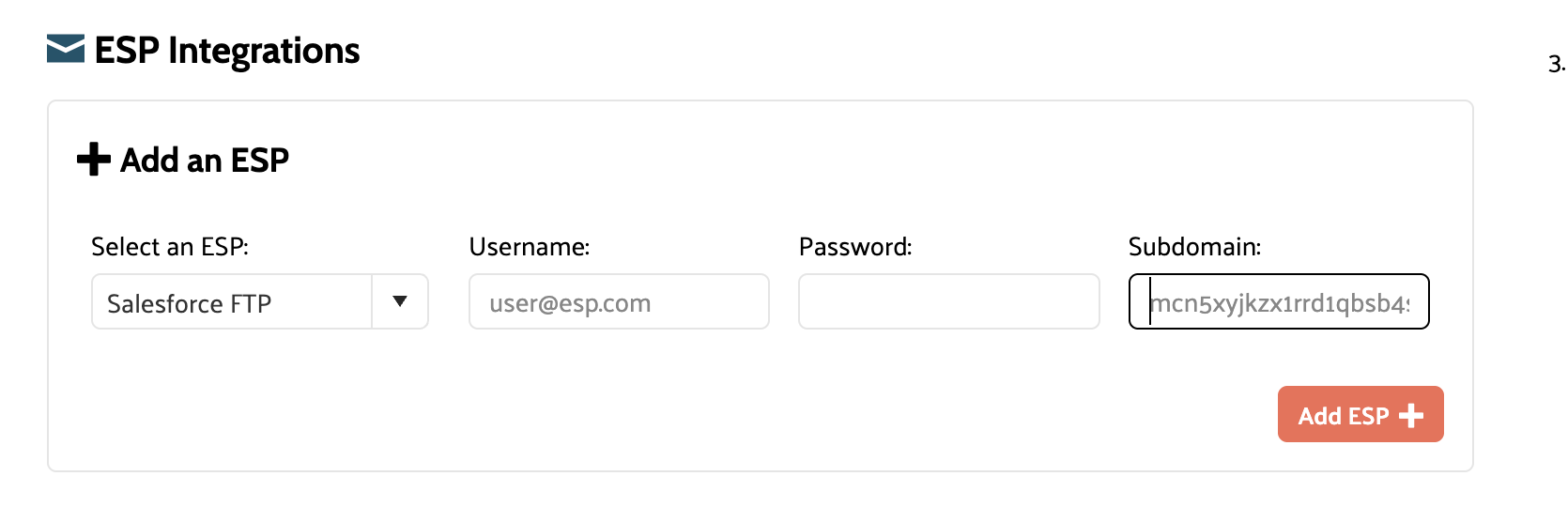Click the user@esp.com placeholder text
Screen dimensions: 1568x507
(x=570, y=303)
